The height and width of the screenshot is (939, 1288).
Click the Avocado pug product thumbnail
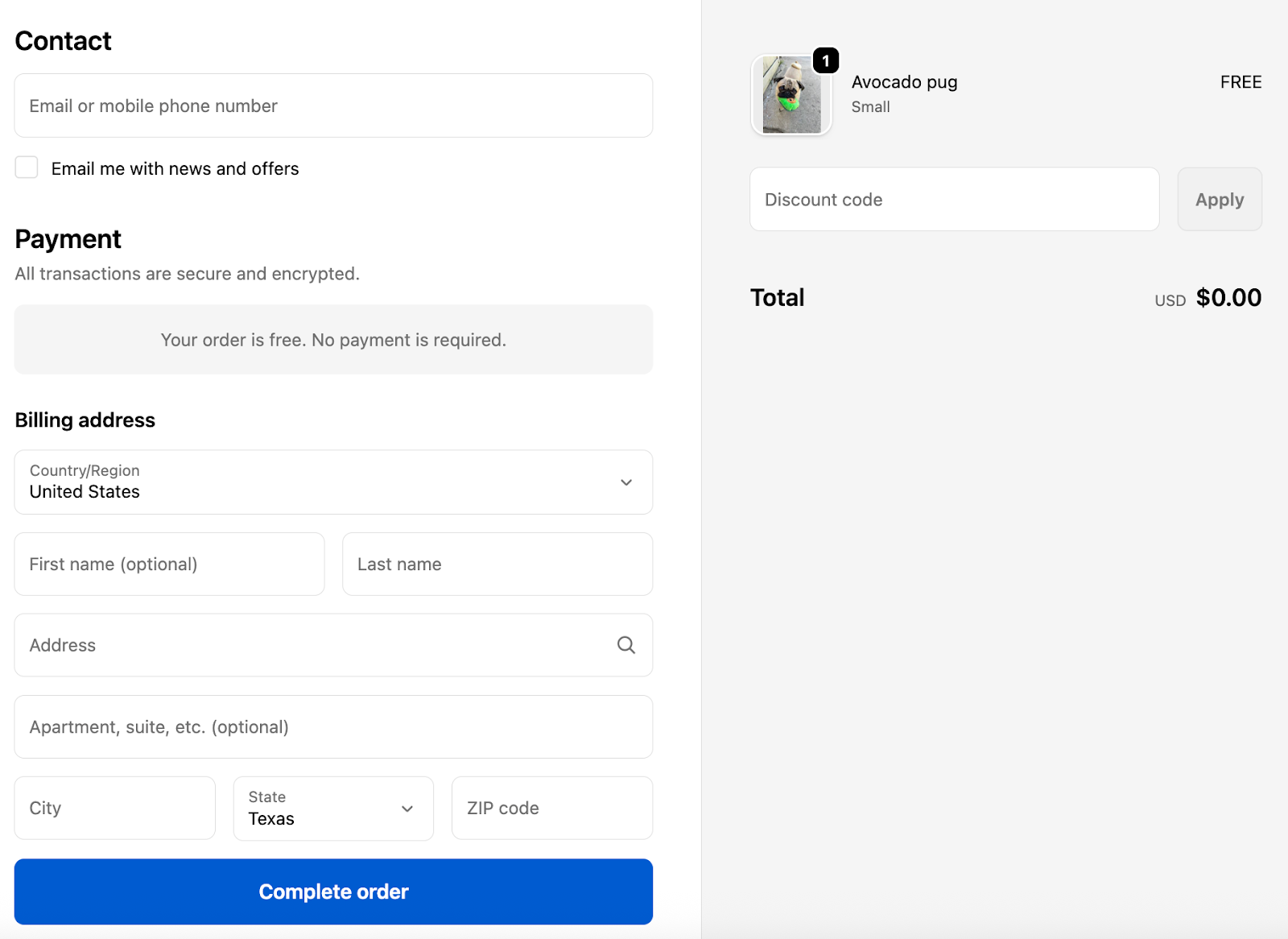tap(791, 95)
